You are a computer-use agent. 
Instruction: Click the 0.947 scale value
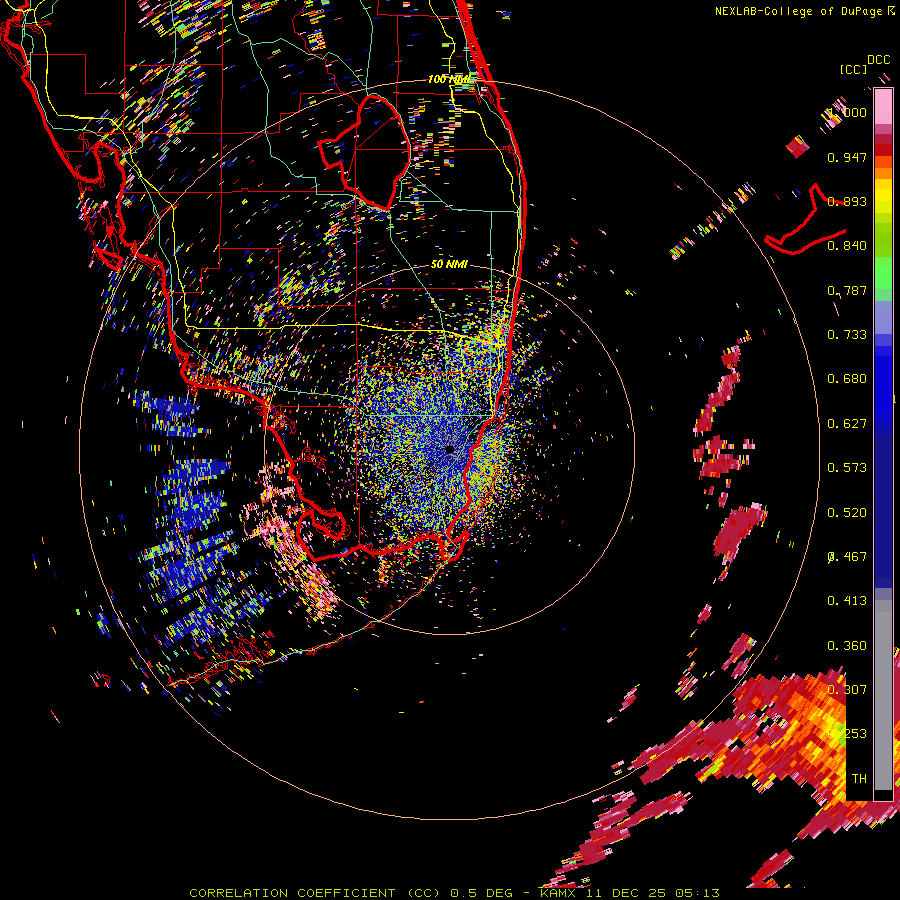coord(847,157)
